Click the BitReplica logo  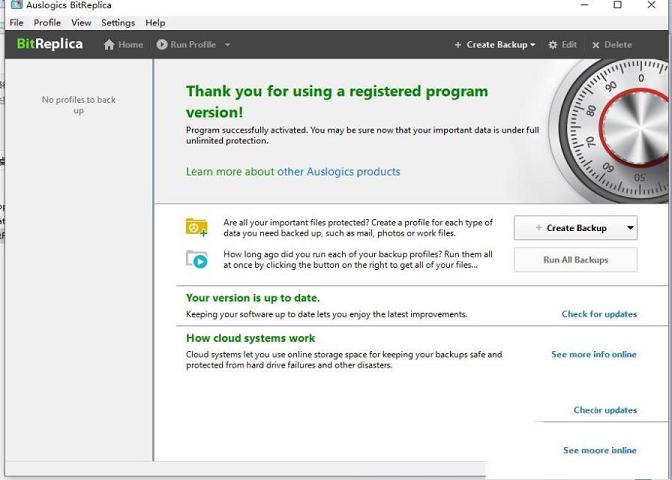pos(50,44)
